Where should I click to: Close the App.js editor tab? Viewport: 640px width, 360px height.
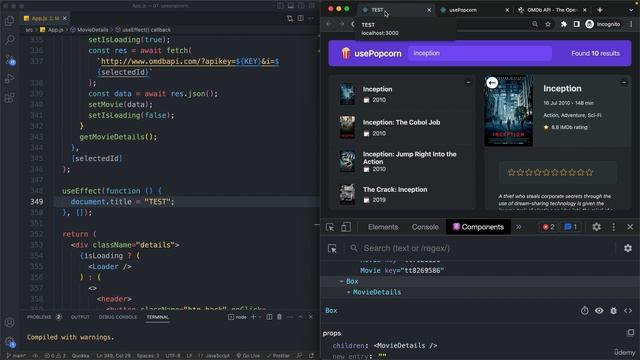64,18
